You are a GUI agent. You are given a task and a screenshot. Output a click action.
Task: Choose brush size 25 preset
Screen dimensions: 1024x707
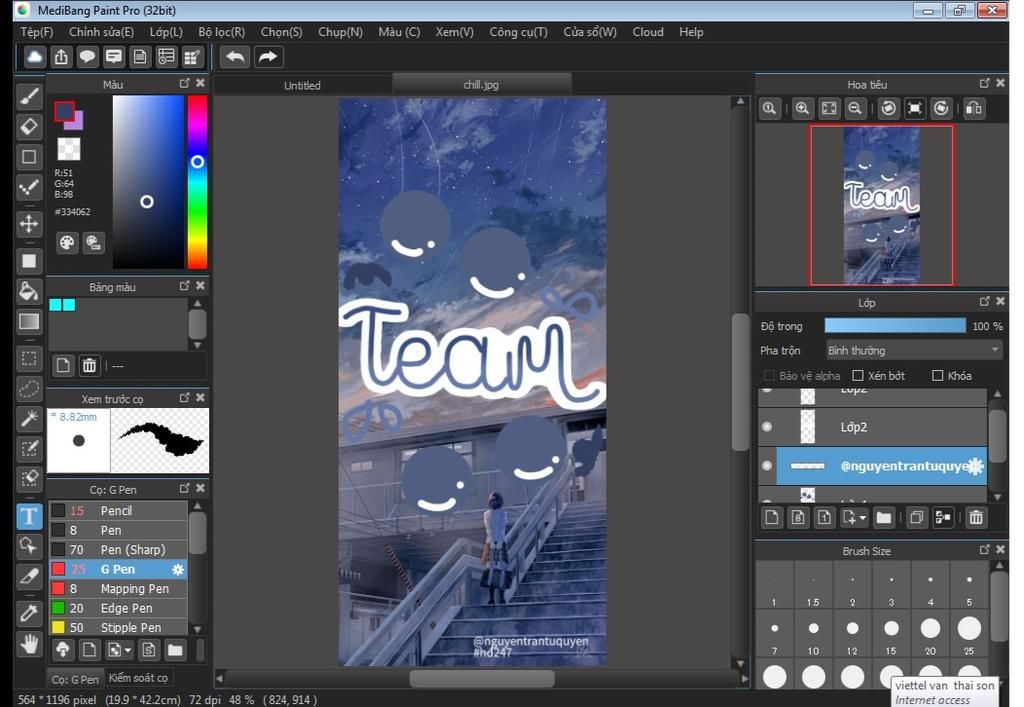[969, 633]
